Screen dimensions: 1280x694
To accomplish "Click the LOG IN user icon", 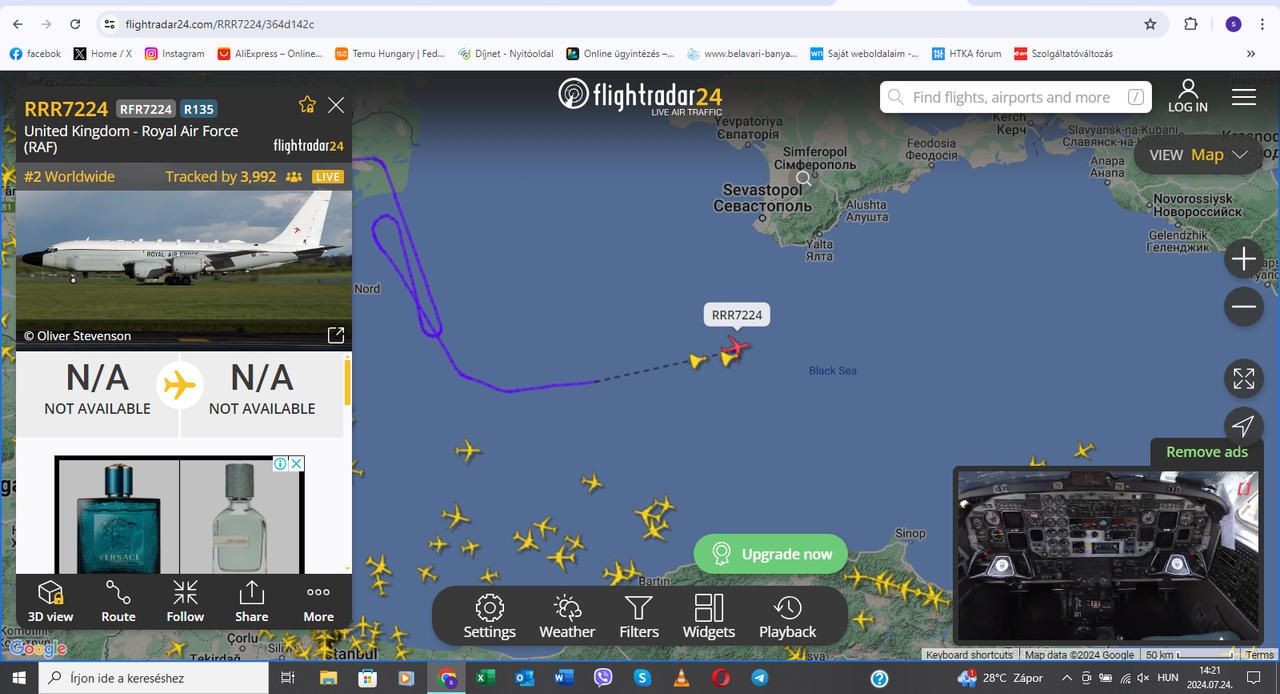I will click(1188, 96).
